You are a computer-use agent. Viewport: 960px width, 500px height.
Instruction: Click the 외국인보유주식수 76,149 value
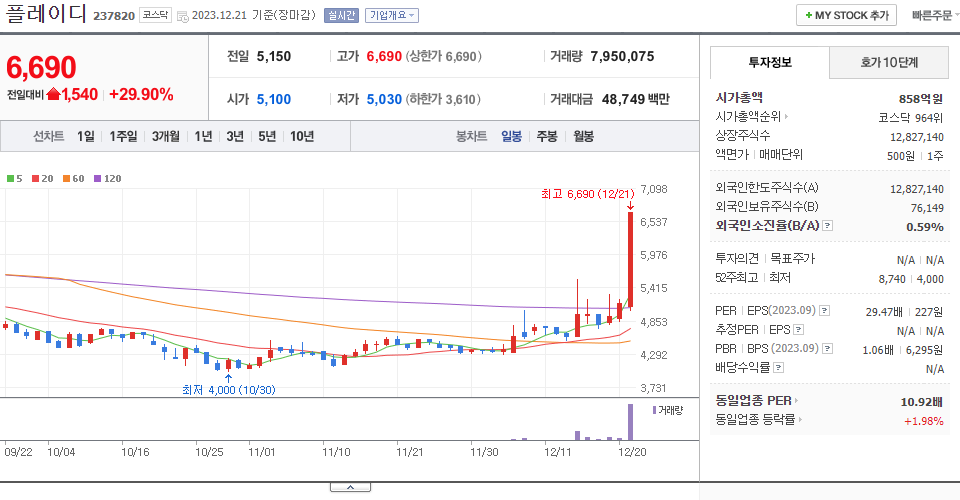pos(927,208)
